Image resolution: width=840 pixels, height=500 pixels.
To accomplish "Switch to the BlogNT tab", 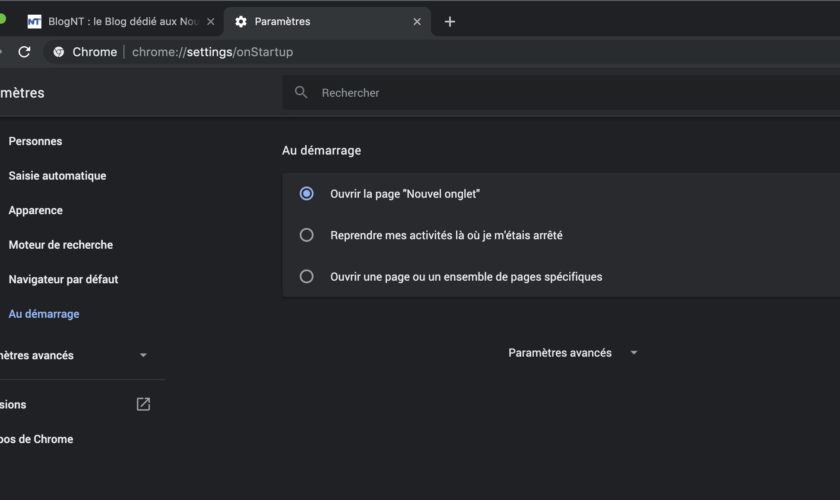I will (x=120, y=21).
